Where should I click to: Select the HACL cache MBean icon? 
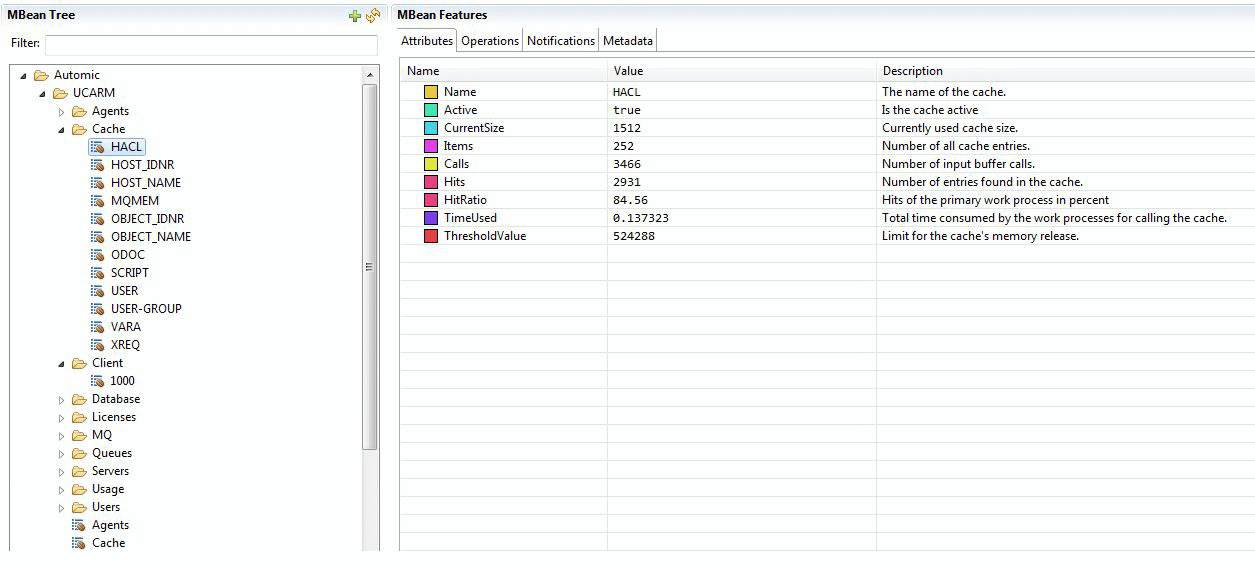click(x=98, y=147)
